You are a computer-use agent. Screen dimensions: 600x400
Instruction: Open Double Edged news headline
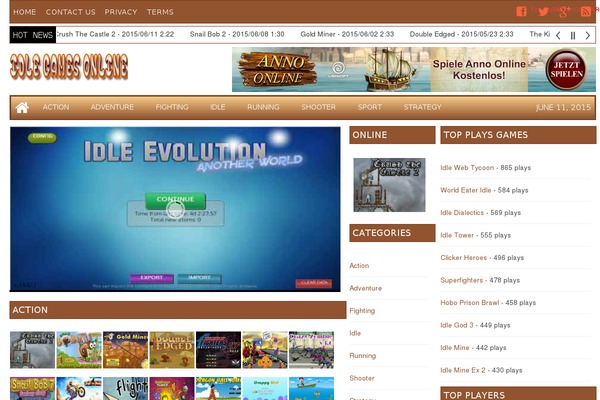[x=461, y=34]
